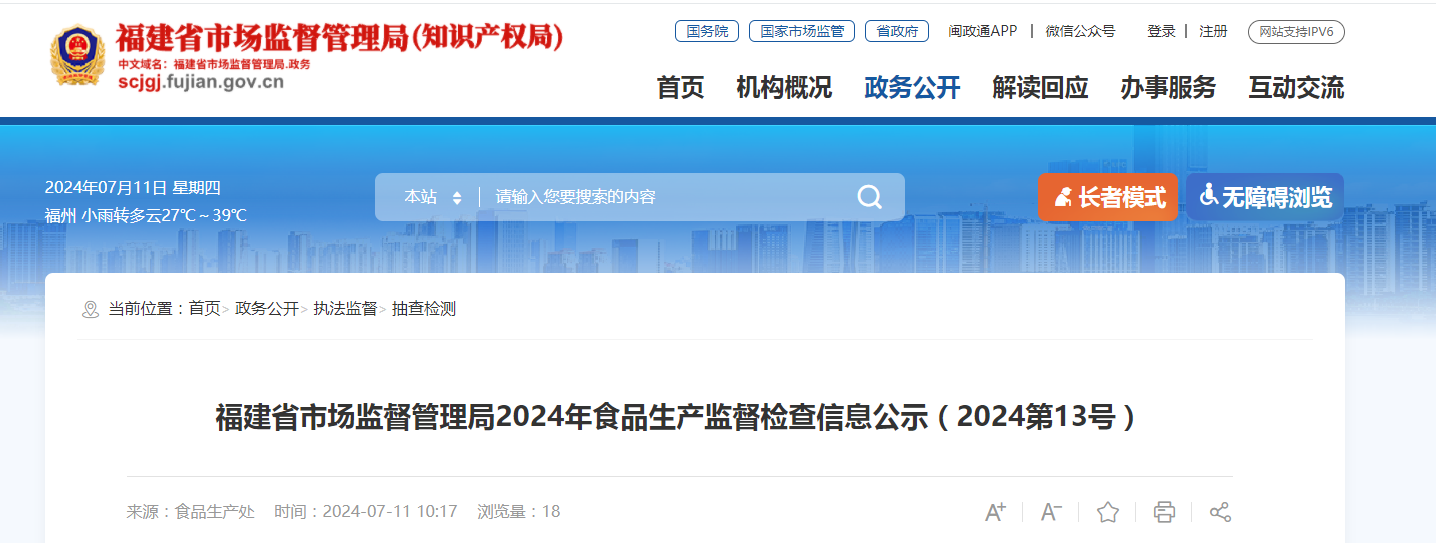Open the share icon options
The image size is (1436, 543).
(1220, 512)
